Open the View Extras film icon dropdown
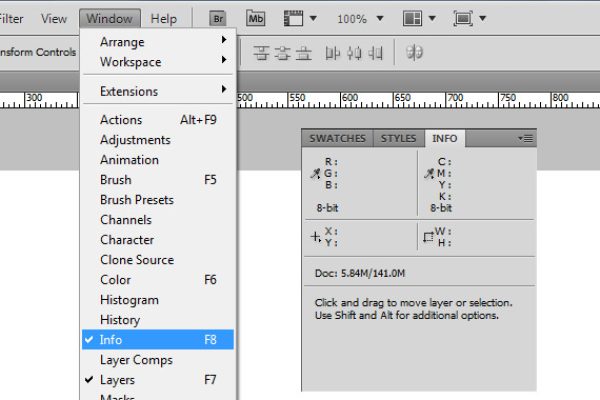600x400 pixels. pos(299,19)
